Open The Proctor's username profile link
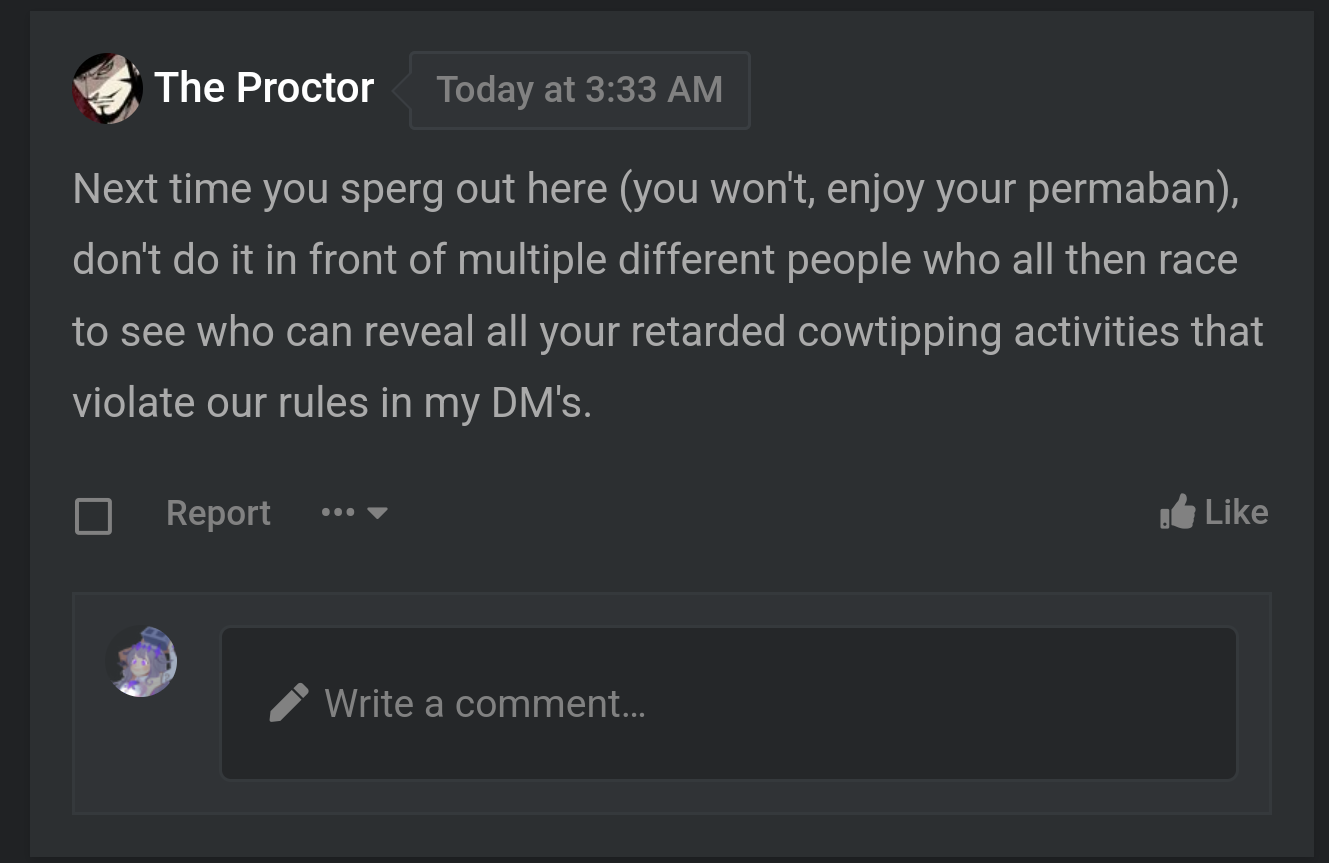 [264, 88]
